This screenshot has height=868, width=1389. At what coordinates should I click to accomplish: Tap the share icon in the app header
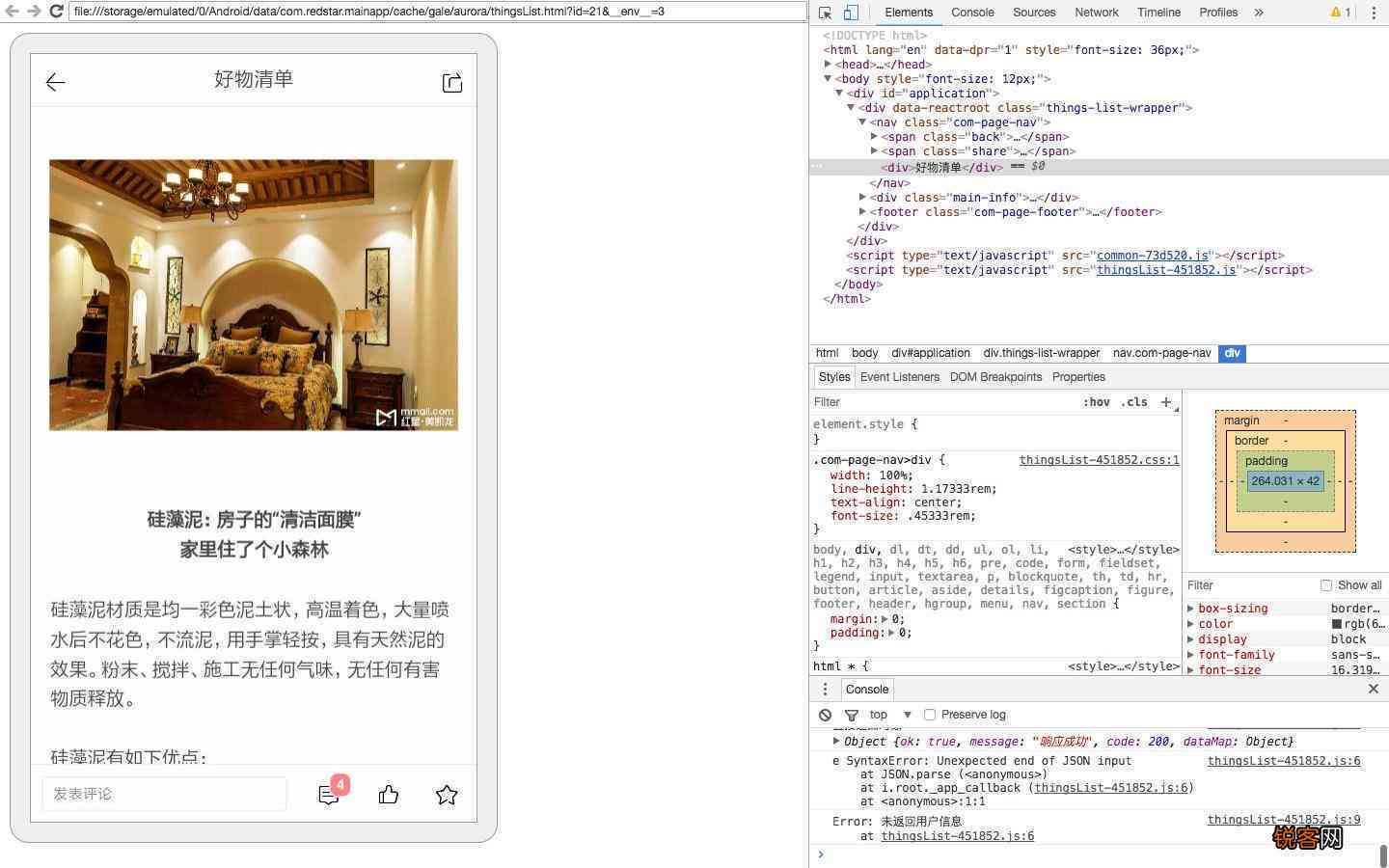click(x=452, y=82)
